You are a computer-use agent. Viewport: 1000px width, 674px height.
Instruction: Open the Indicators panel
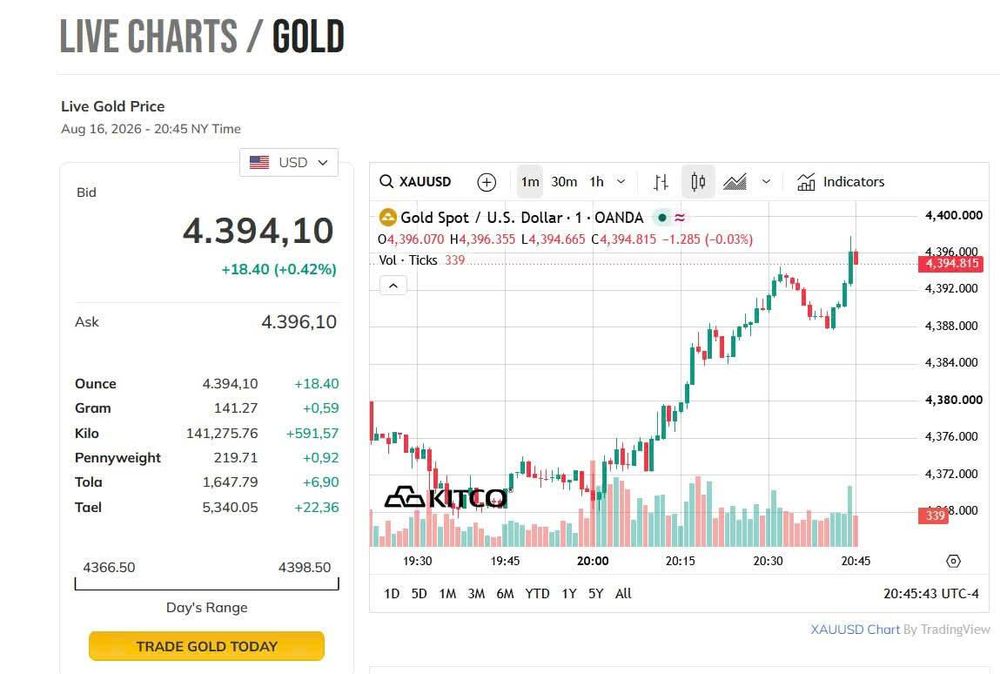click(841, 182)
